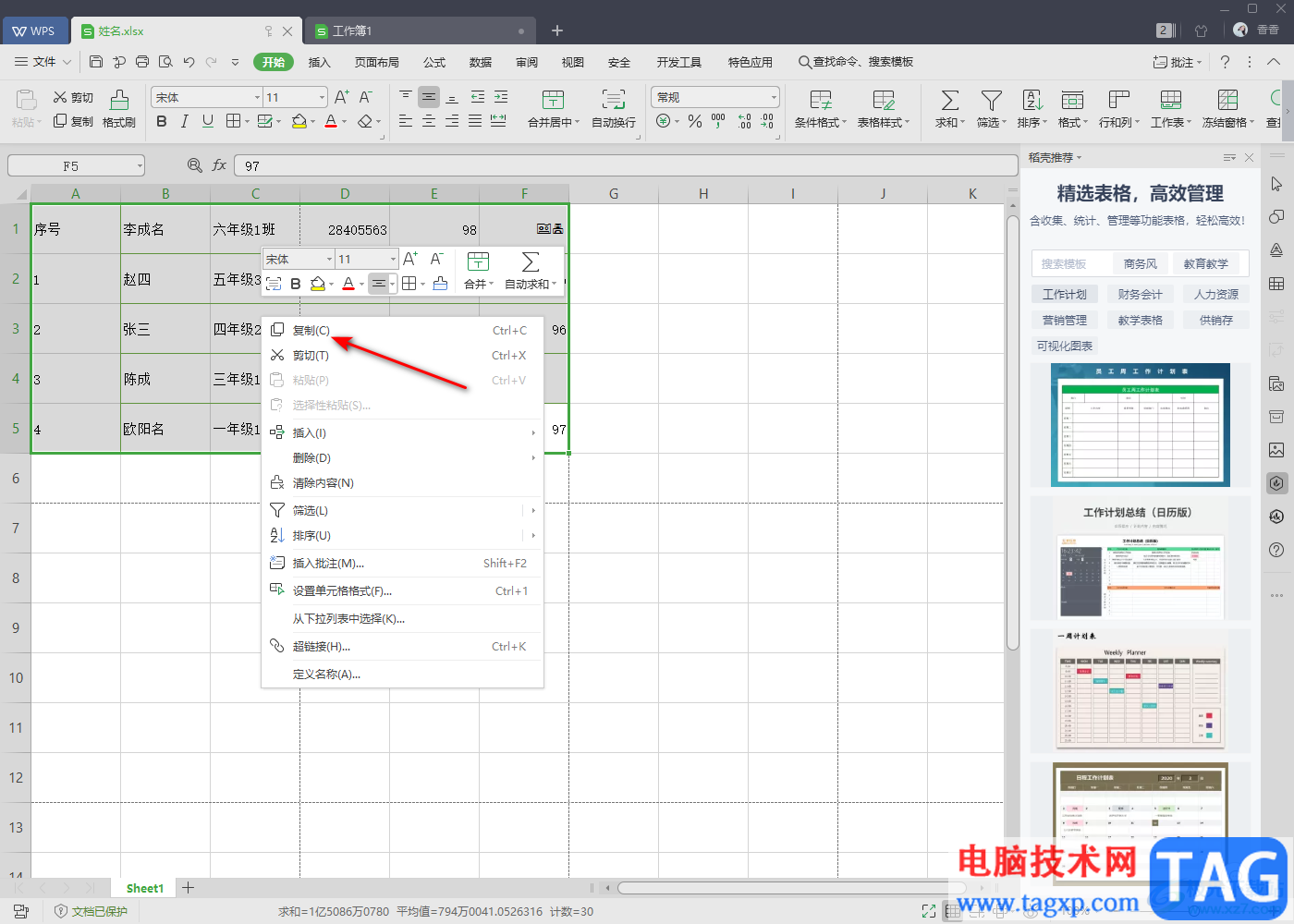Expand the Insert (插入) submenu arrow

(x=533, y=432)
